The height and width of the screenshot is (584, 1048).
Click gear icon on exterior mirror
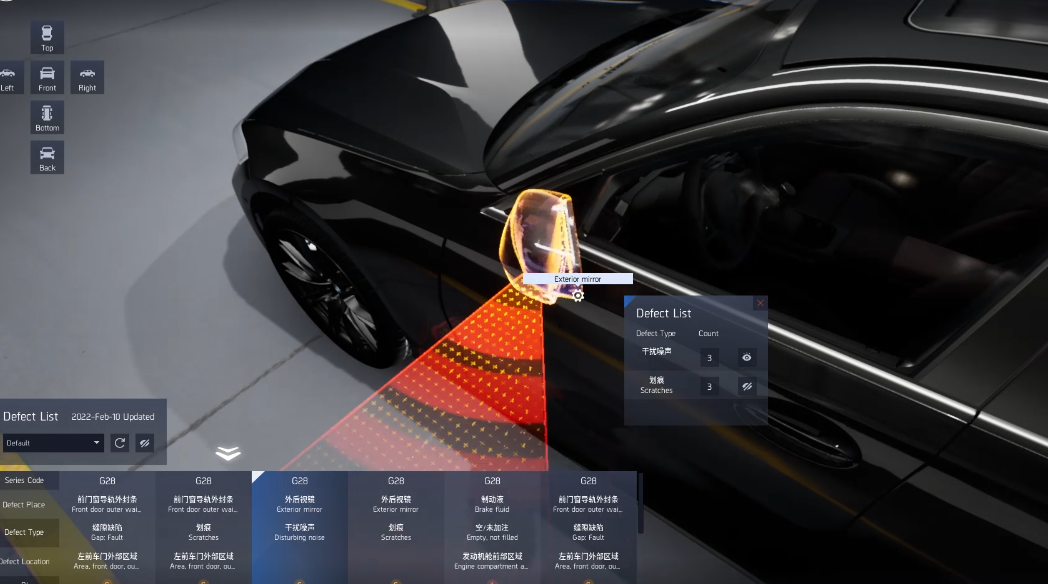coord(578,295)
